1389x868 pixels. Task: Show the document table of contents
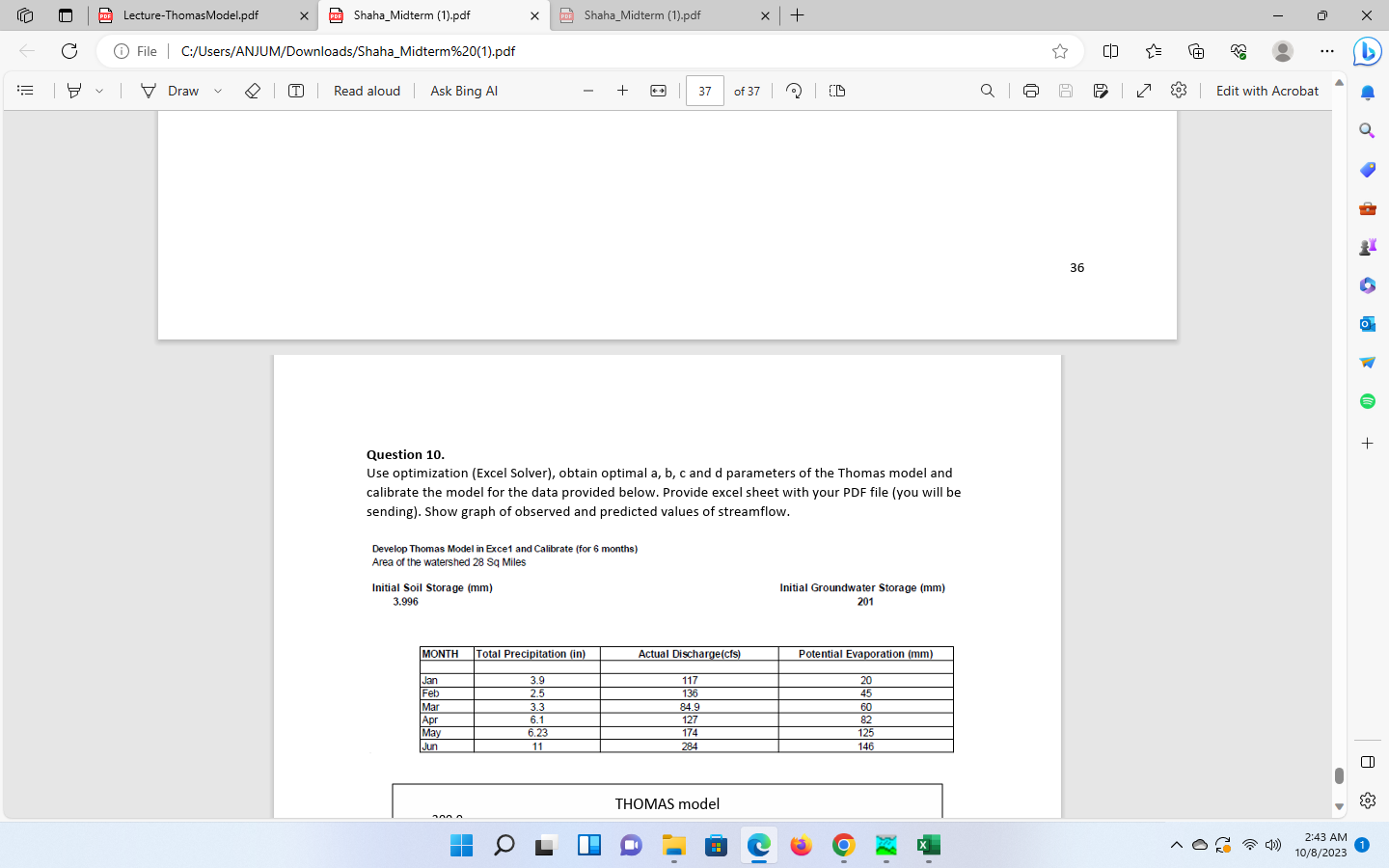(x=26, y=90)
